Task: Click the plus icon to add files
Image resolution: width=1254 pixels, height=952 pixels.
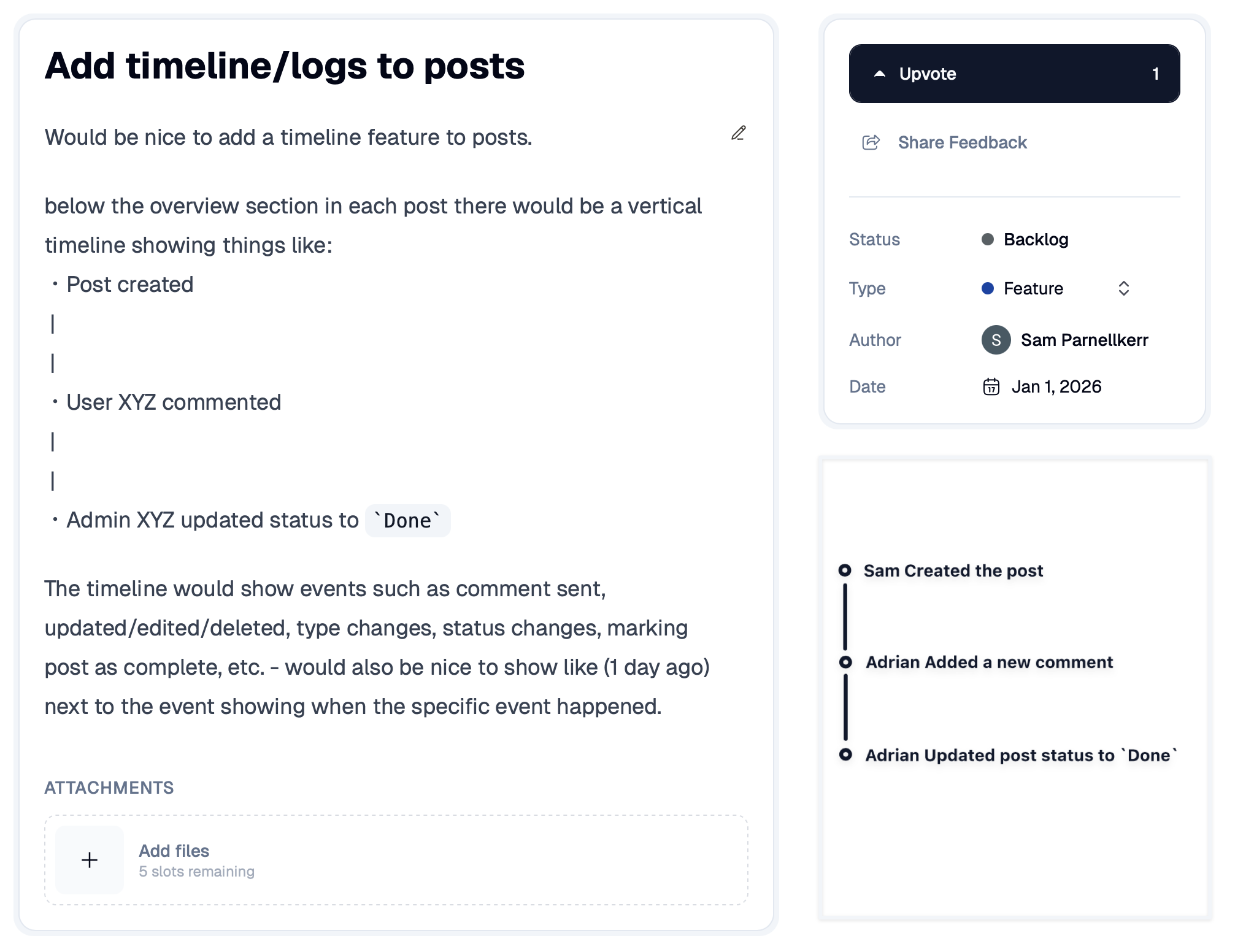Action: pyautogui.click(x=90, y=860)
